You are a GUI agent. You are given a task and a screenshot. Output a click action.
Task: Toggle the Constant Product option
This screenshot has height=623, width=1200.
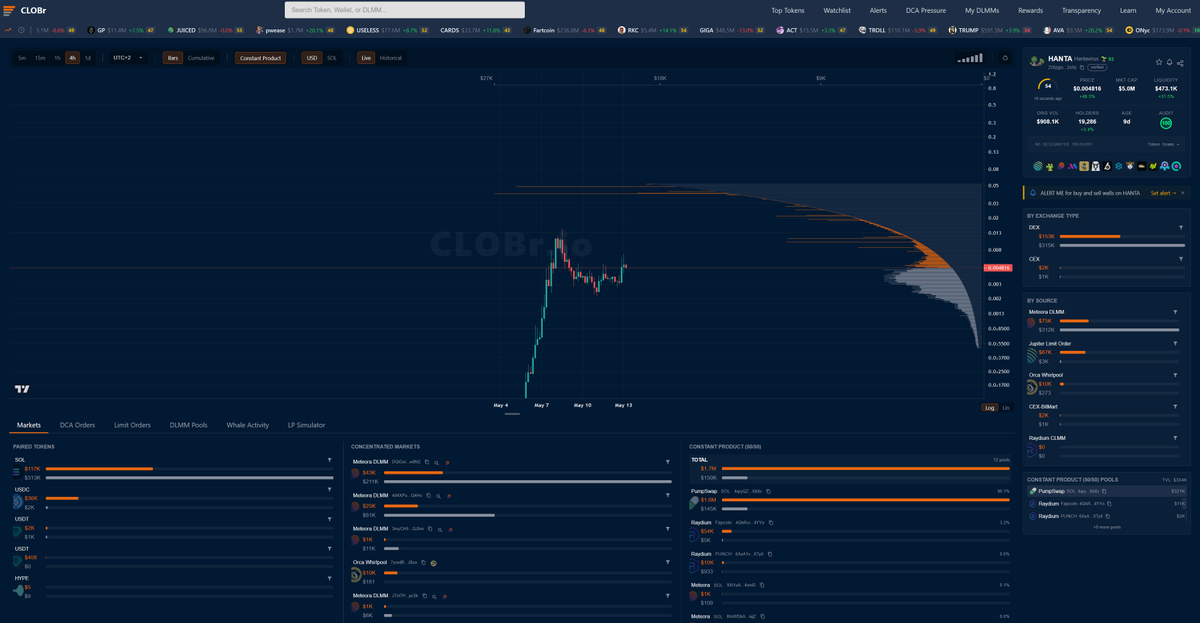pyautogui.click(x=261, y=58)
